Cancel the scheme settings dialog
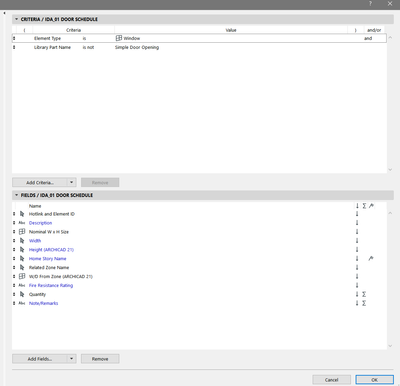Viewport: 400px width, 386px height. [x=331, y=380]
